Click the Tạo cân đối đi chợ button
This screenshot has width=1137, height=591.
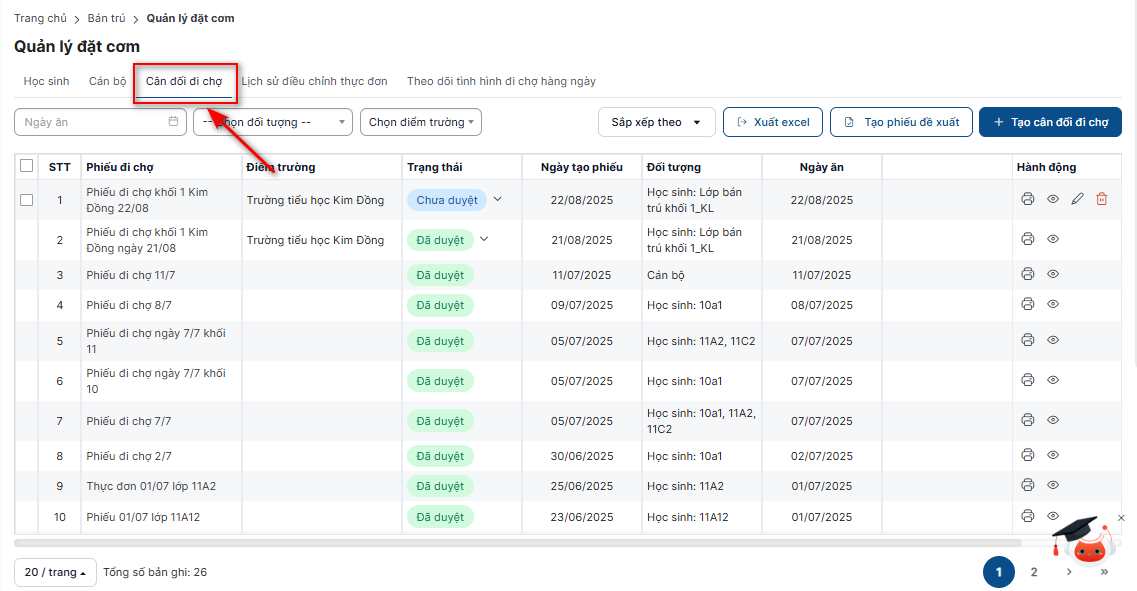(1050, 122)
